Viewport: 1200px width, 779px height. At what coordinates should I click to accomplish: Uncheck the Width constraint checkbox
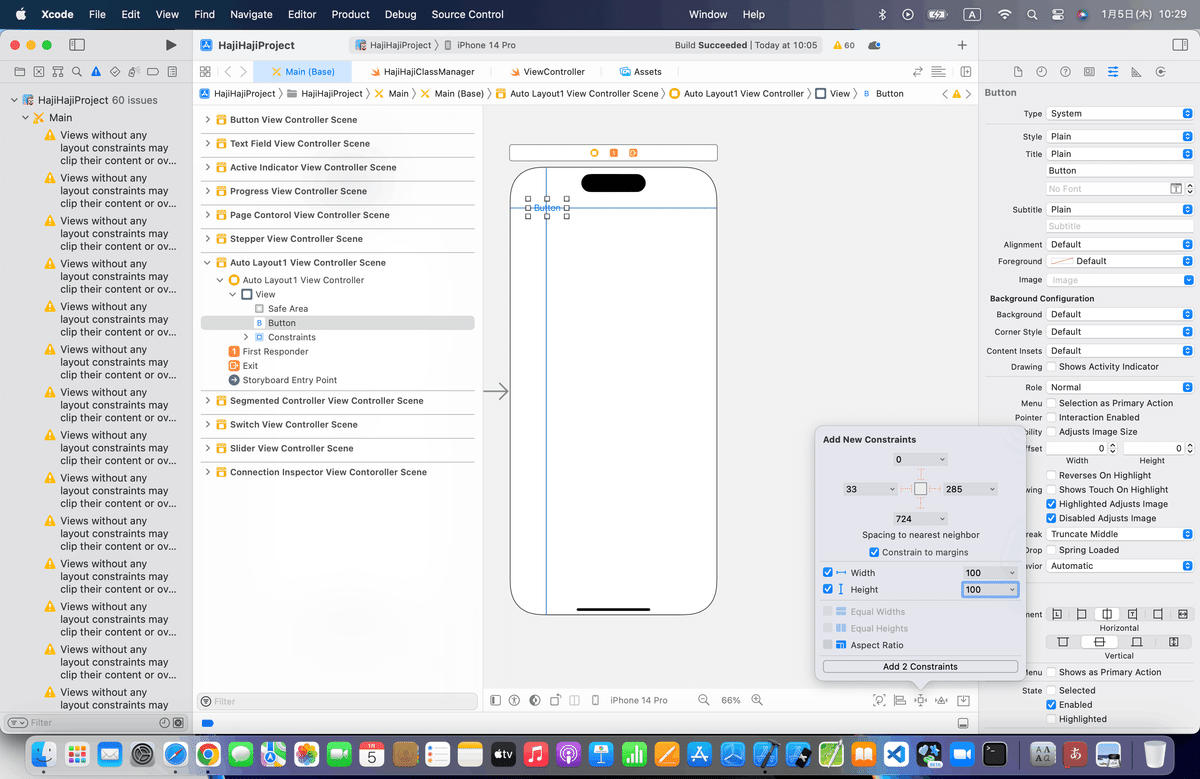pos(828,573)
